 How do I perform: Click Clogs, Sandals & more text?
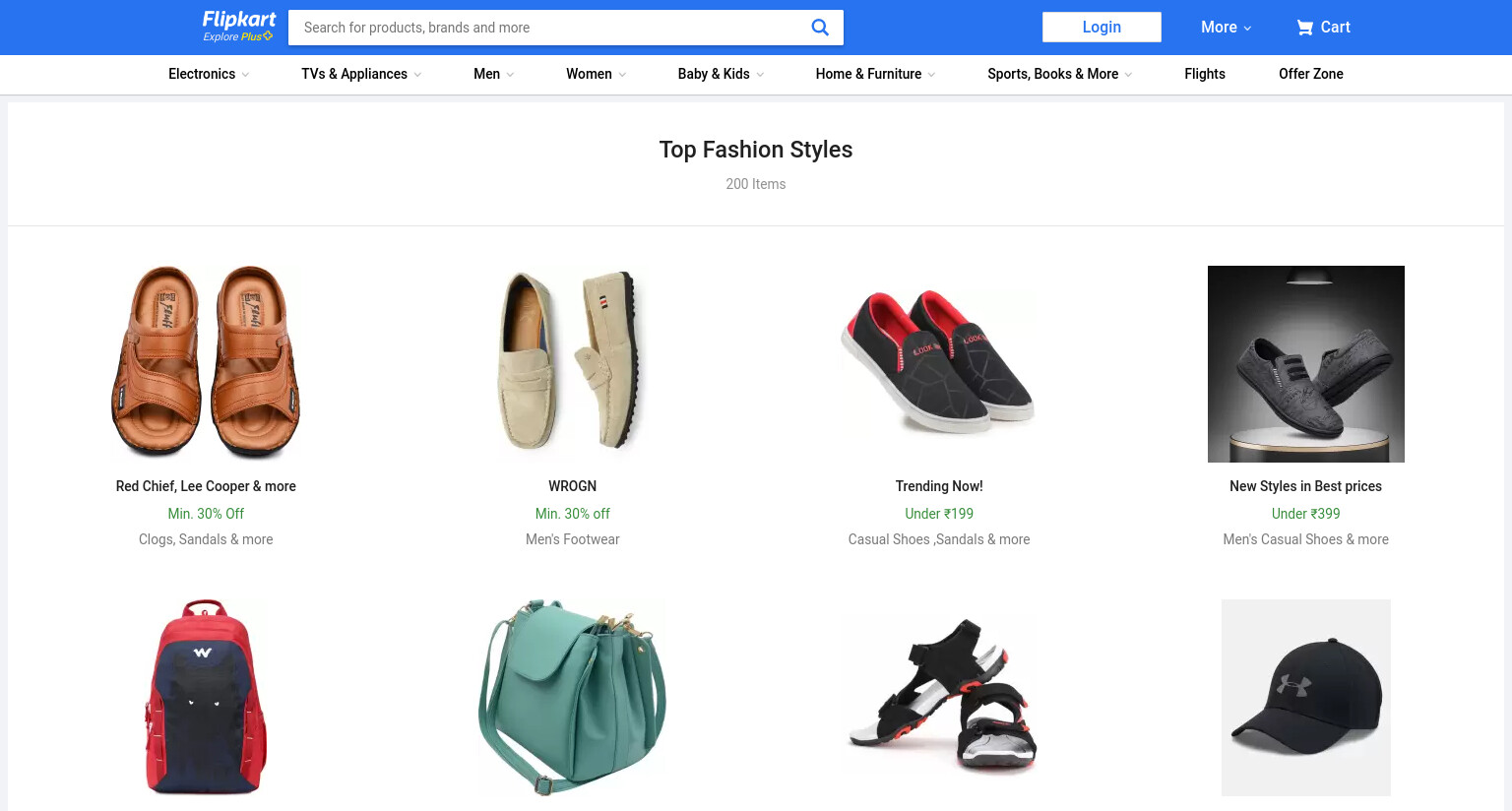206,539
